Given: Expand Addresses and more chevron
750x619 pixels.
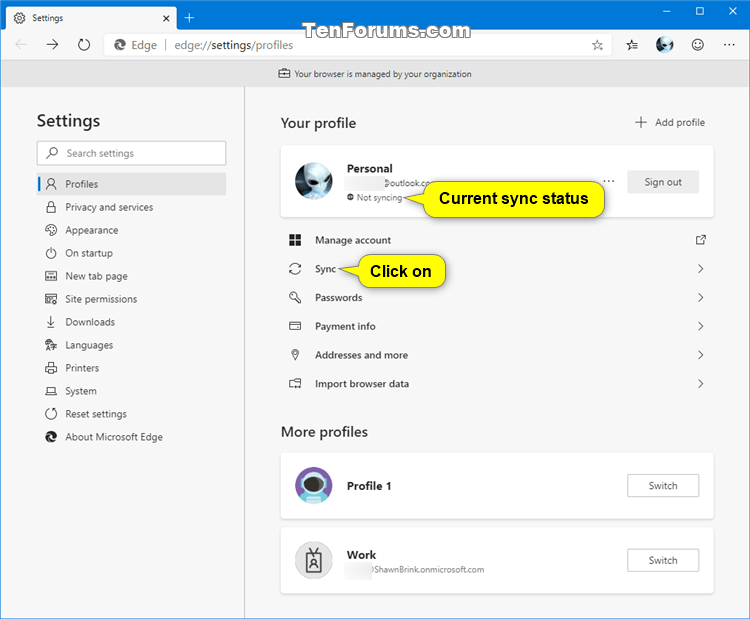Looking at the screenshot, I should 700,355.
